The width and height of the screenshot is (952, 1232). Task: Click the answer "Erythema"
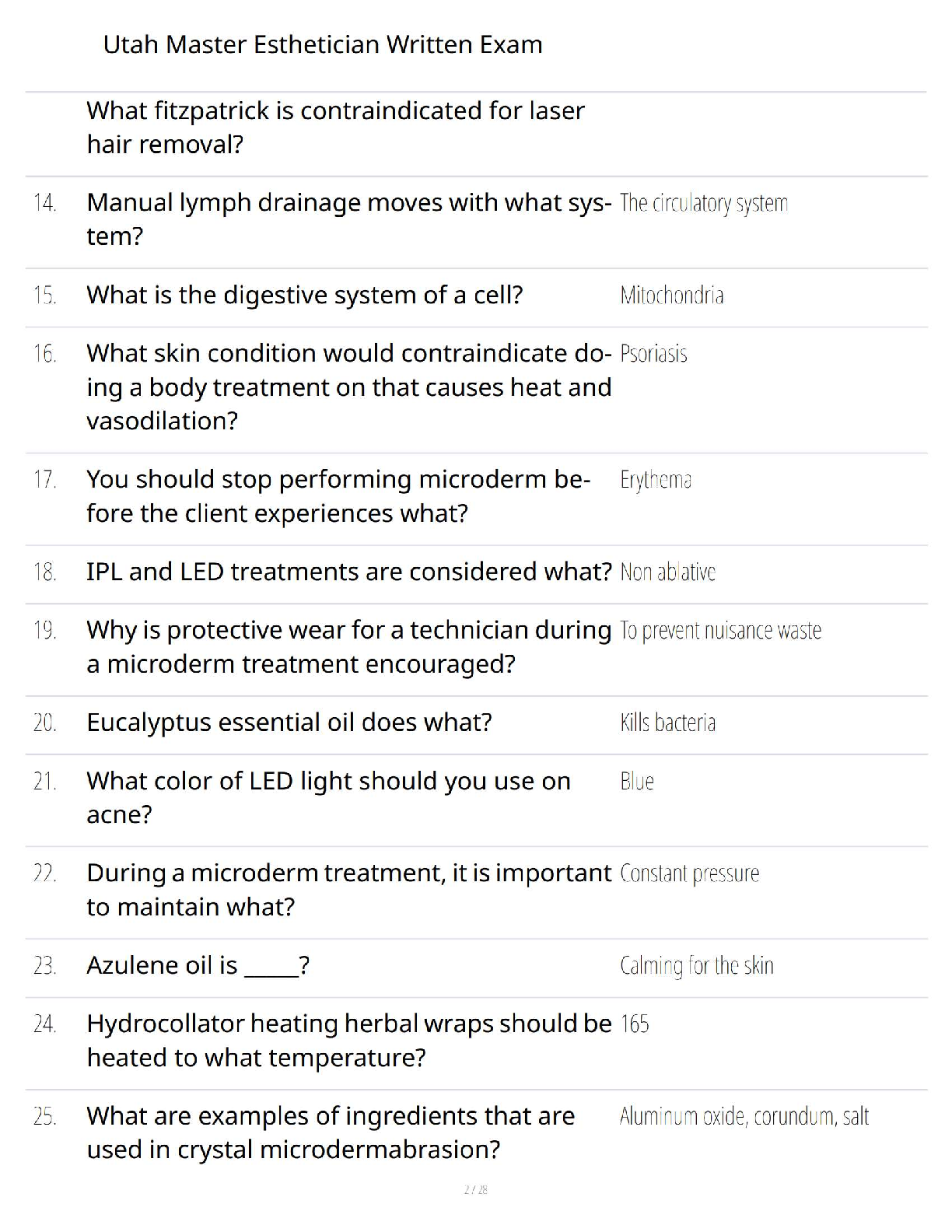656,480
